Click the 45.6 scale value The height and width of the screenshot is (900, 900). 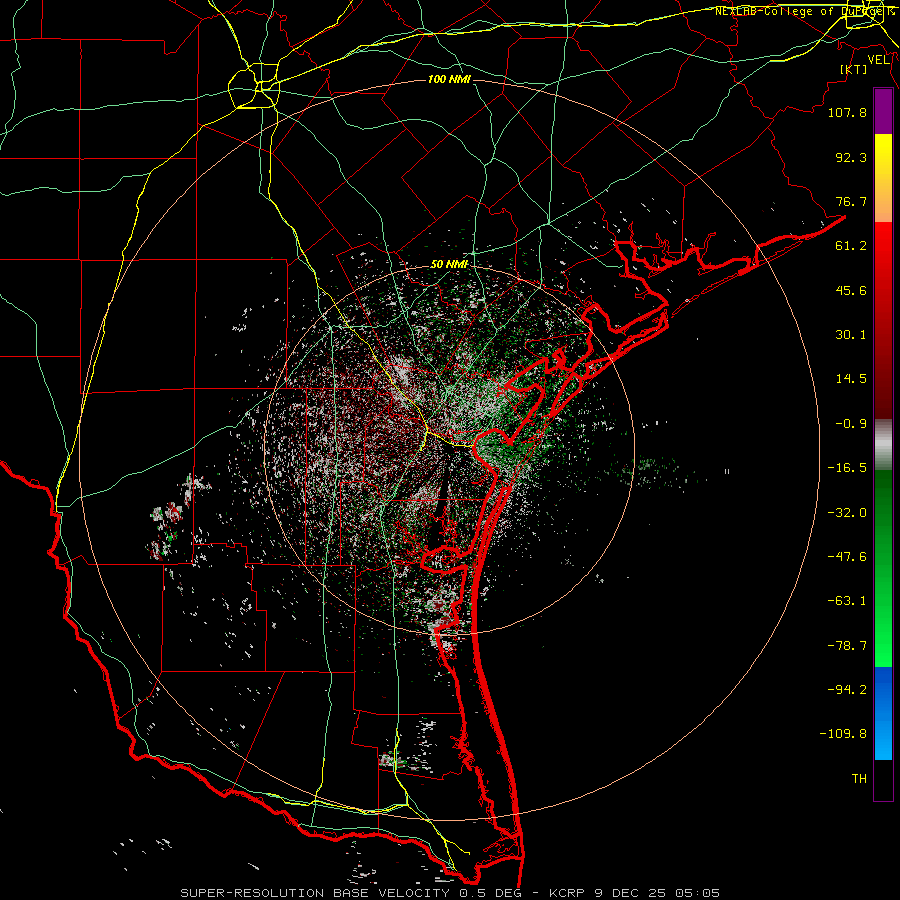point(851,290)
